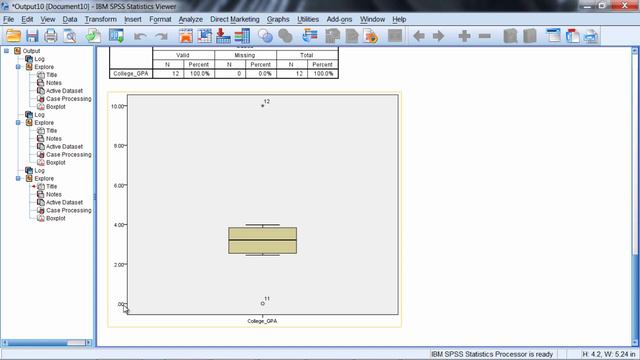The image size is (640, 360).
Task: Click the Go to Case icon
Action: [x=204, y=36]
